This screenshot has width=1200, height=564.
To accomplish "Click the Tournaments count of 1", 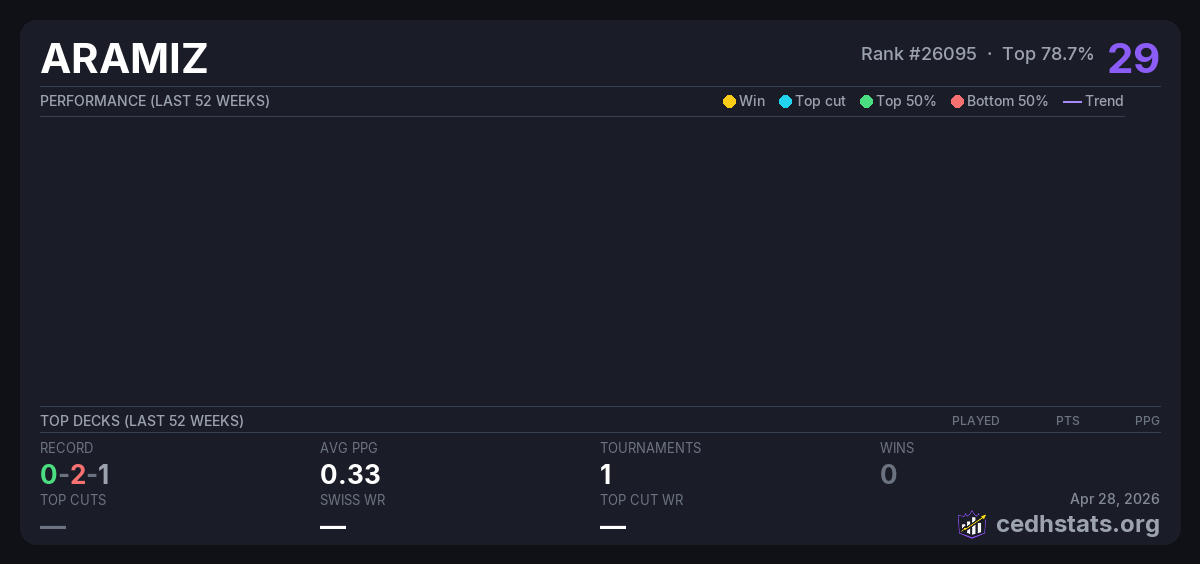I will point(606,474).
